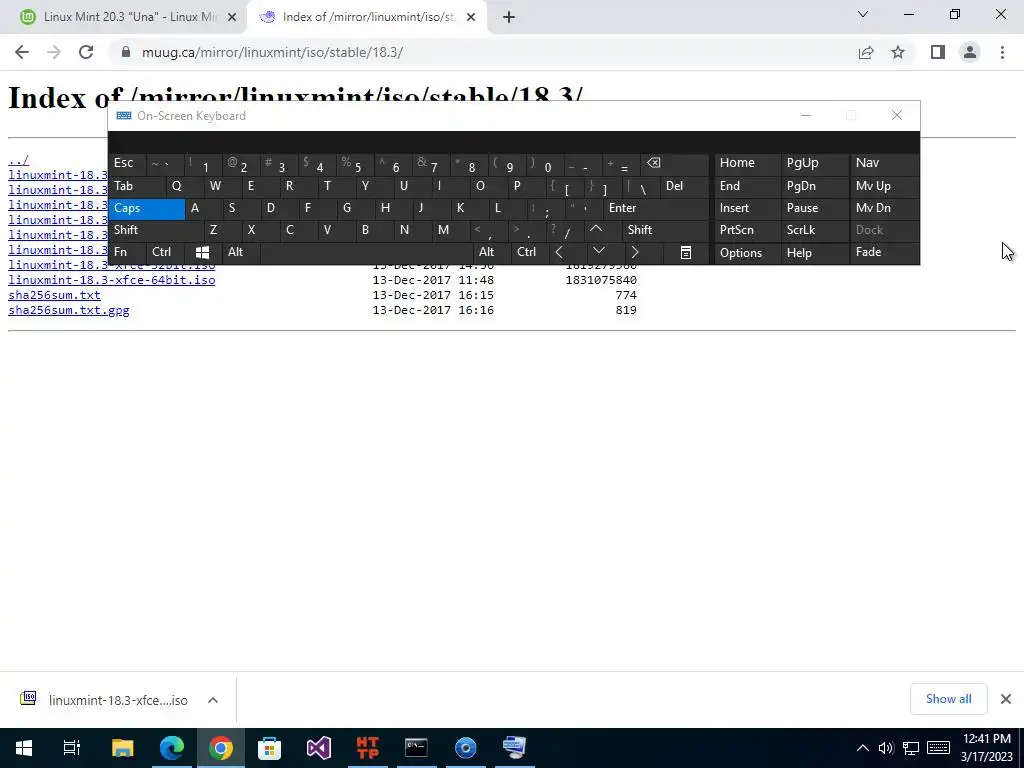This screenshot has height=768, width=1024.
Task: Open the Chrome three-dot menu
Action: coord(1002,52)
